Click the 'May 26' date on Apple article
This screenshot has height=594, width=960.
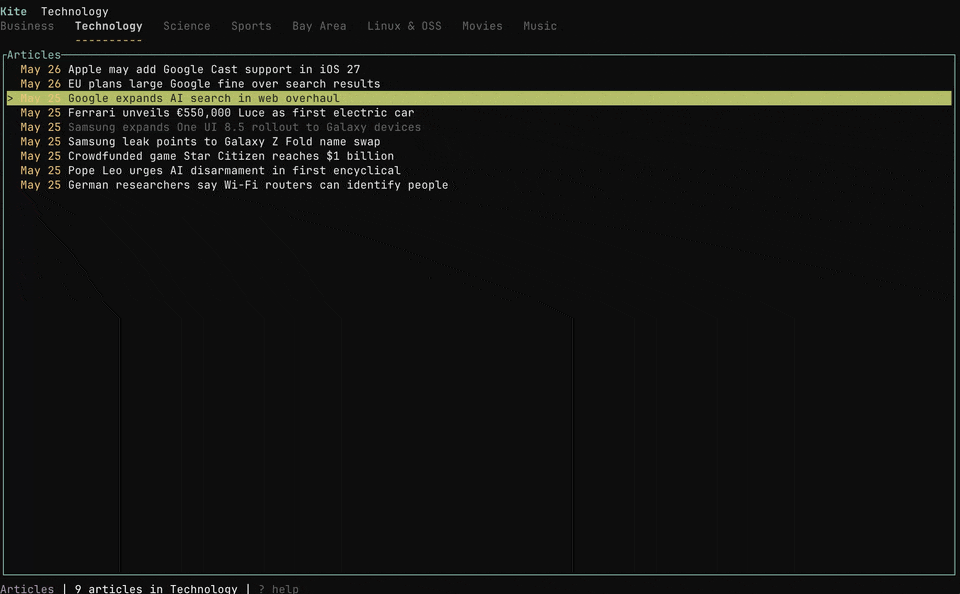point(40,70)
